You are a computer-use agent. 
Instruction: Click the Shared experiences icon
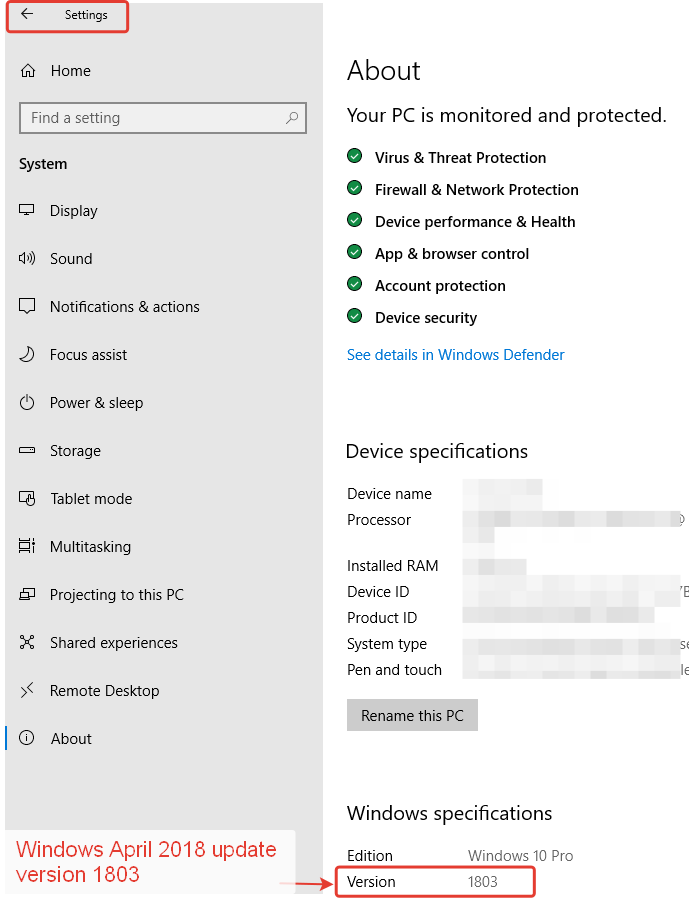[27, 642]
